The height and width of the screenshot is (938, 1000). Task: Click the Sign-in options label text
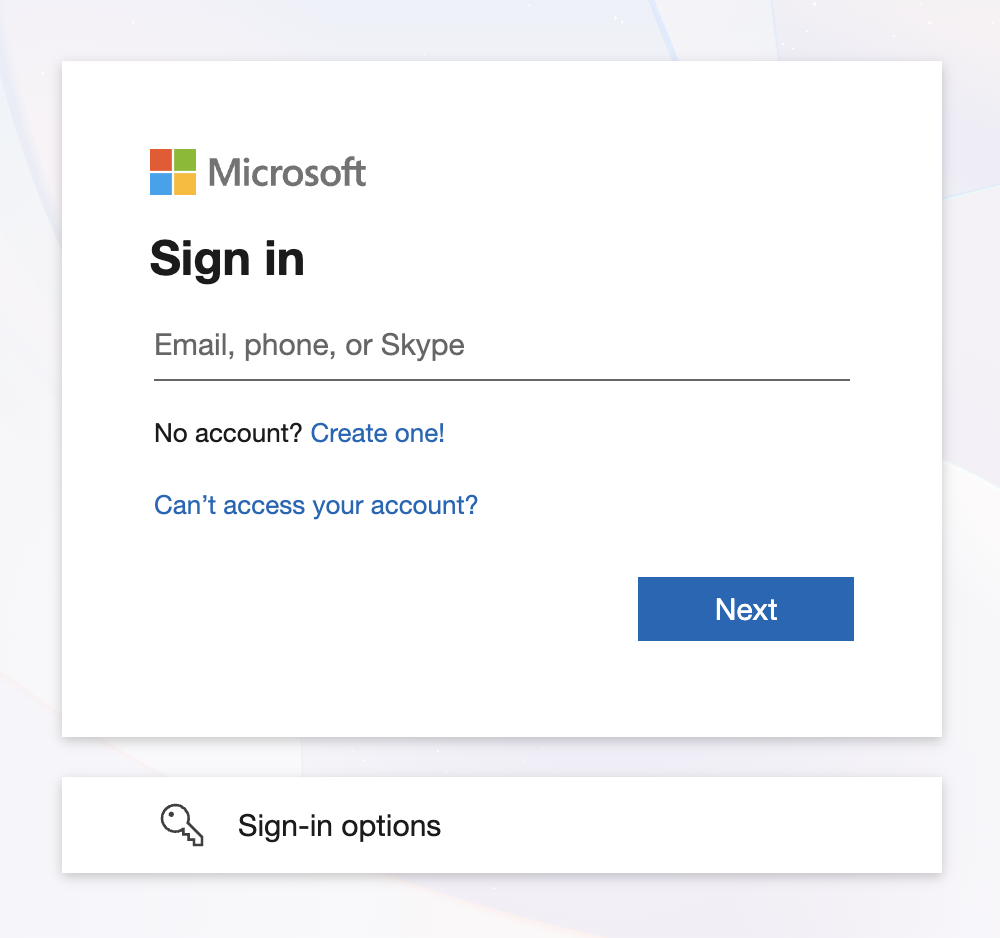338,825
